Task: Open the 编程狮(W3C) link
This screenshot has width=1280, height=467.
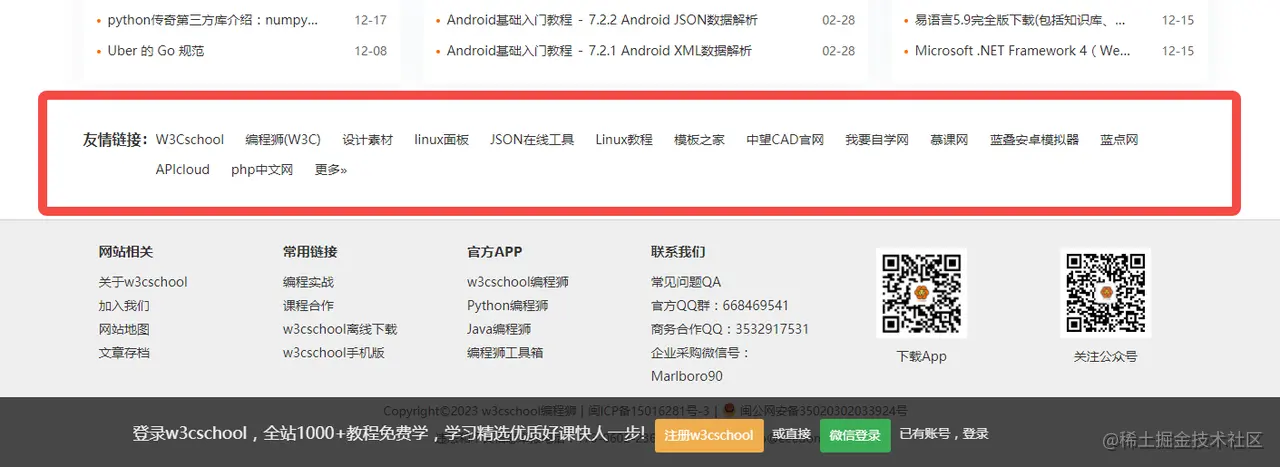Action: coord(283,140)
